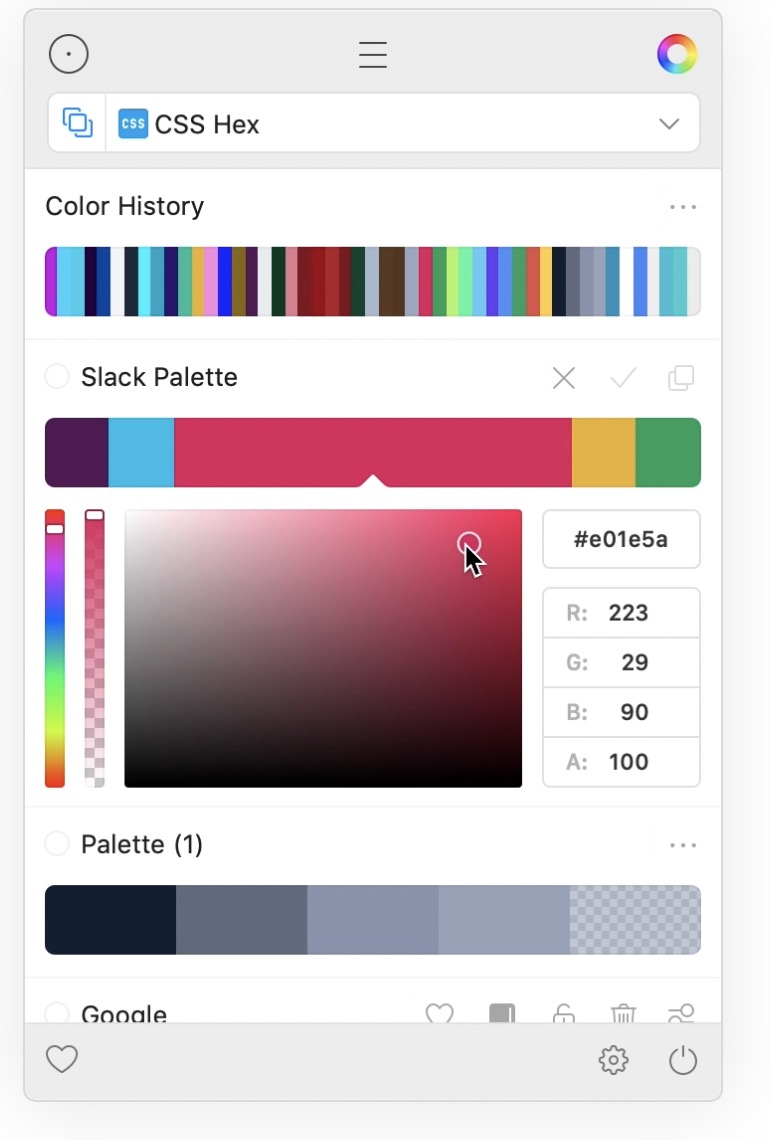Image resolution: width=770 pixels, height=1140 pixels.
Task: Open settings with the gear icon
Action: click(613, 1060)
